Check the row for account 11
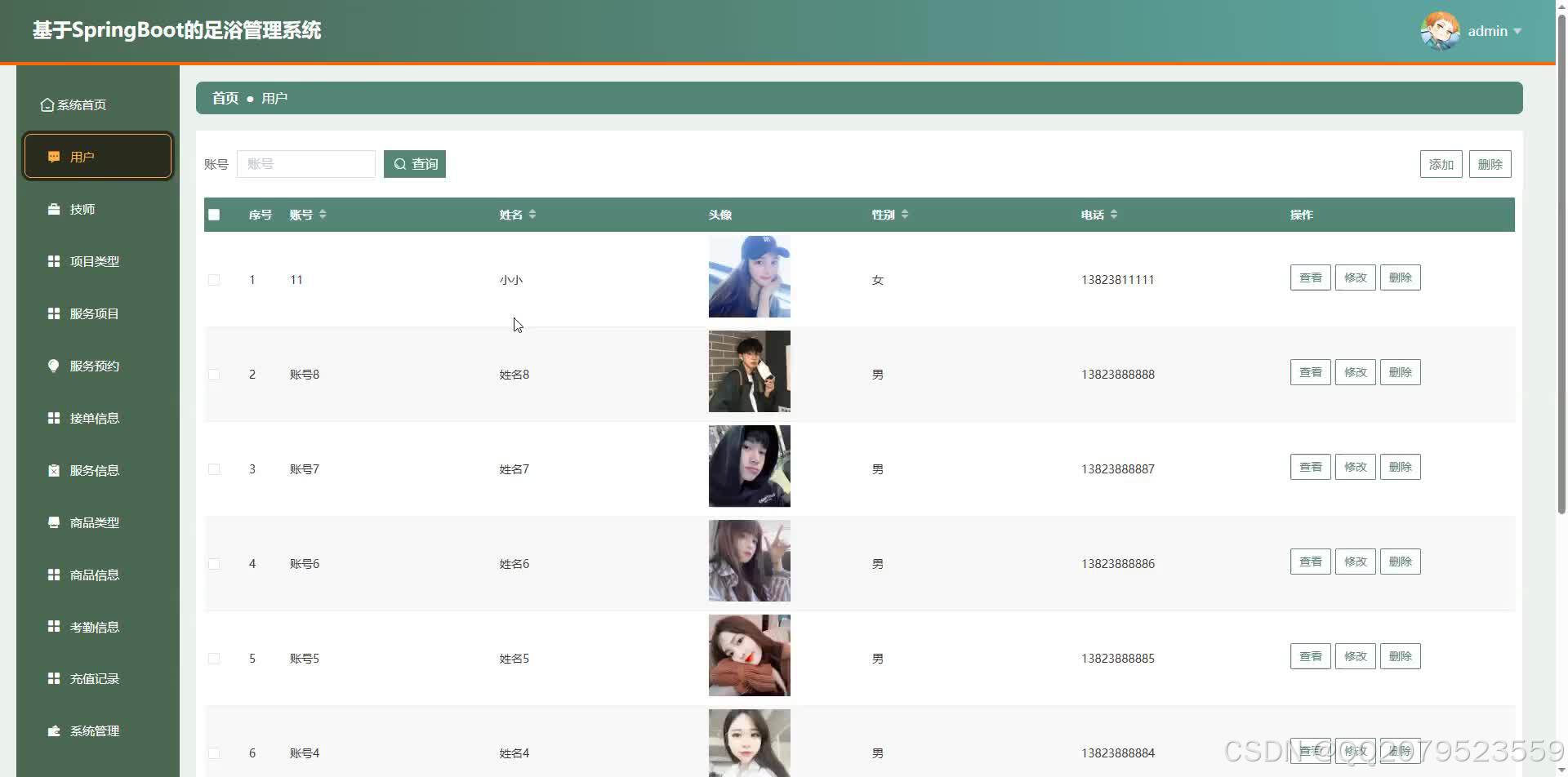Image resolution: width=1568 pixels, height=777 pixels. 214,280
